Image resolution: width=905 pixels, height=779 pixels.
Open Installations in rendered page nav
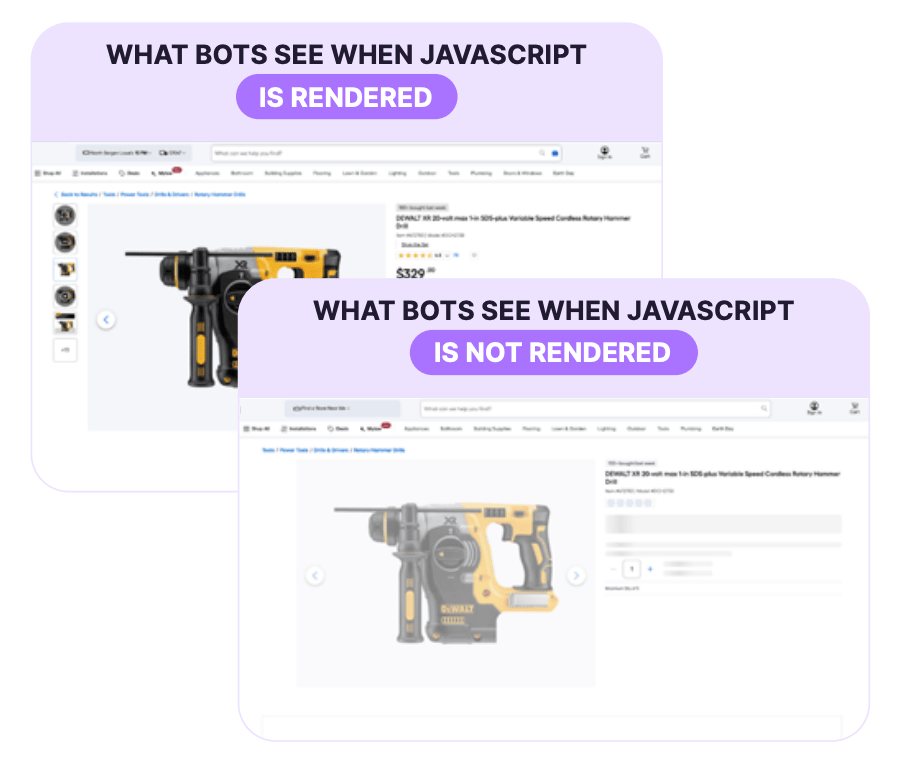click(90, 173)
